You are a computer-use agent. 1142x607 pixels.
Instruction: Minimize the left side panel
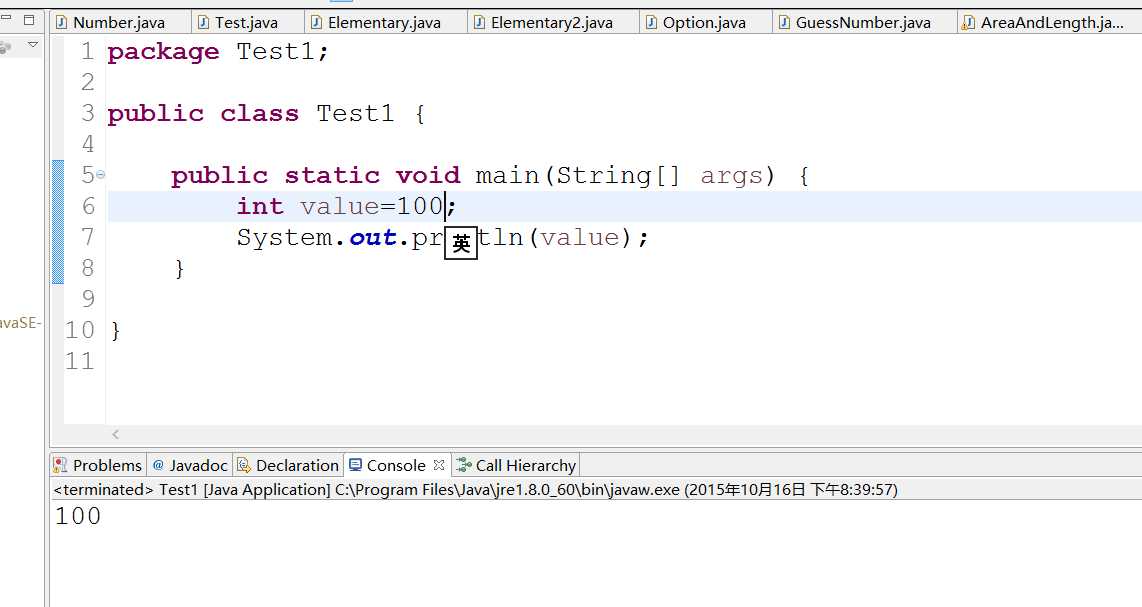(x=7, y=20)
